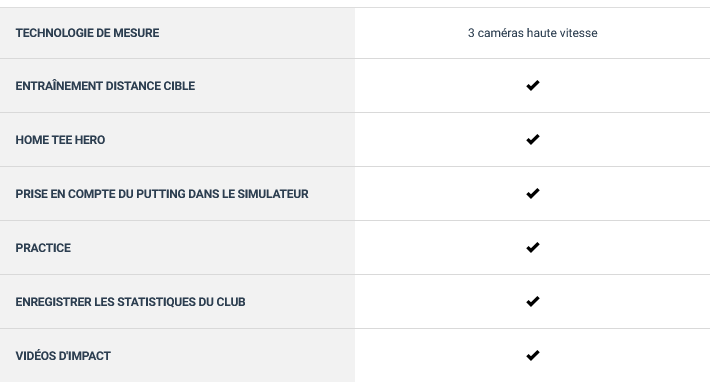Screen dimensions: 710x388
Task: Click 'Vidéos d'impact' row label
Action: [63, 356]
